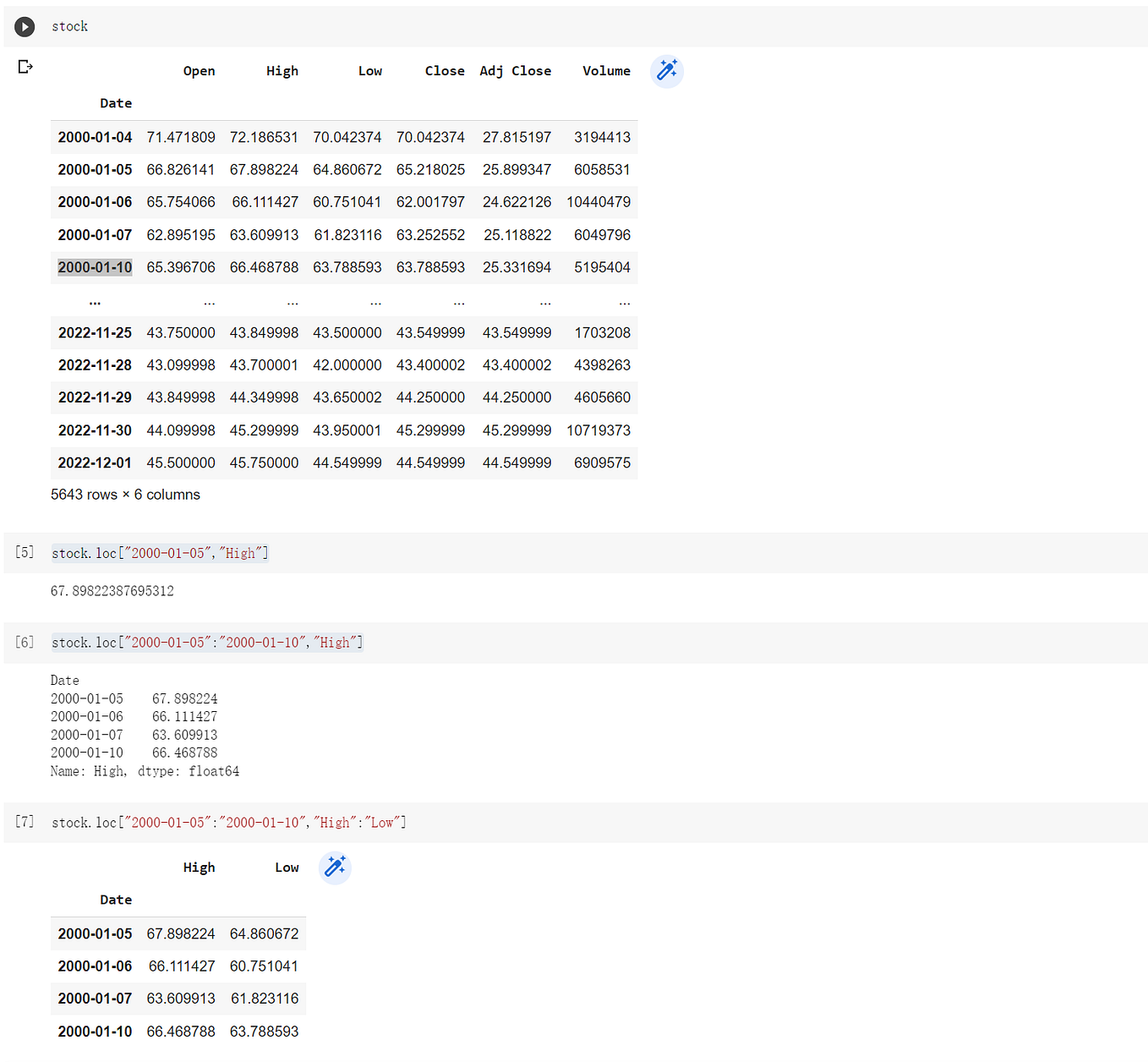Viewport: 1148px width, 1062px height.
Task: Select the Adj Close column header
Action: click(516, 71)
